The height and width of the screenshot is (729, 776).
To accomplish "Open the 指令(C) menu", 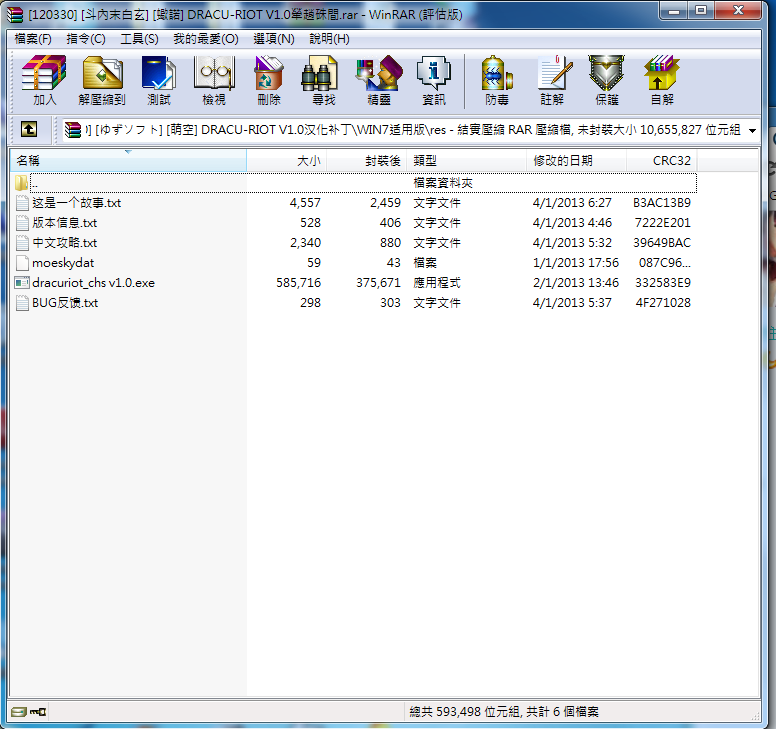I will click(x=86, y=39).
